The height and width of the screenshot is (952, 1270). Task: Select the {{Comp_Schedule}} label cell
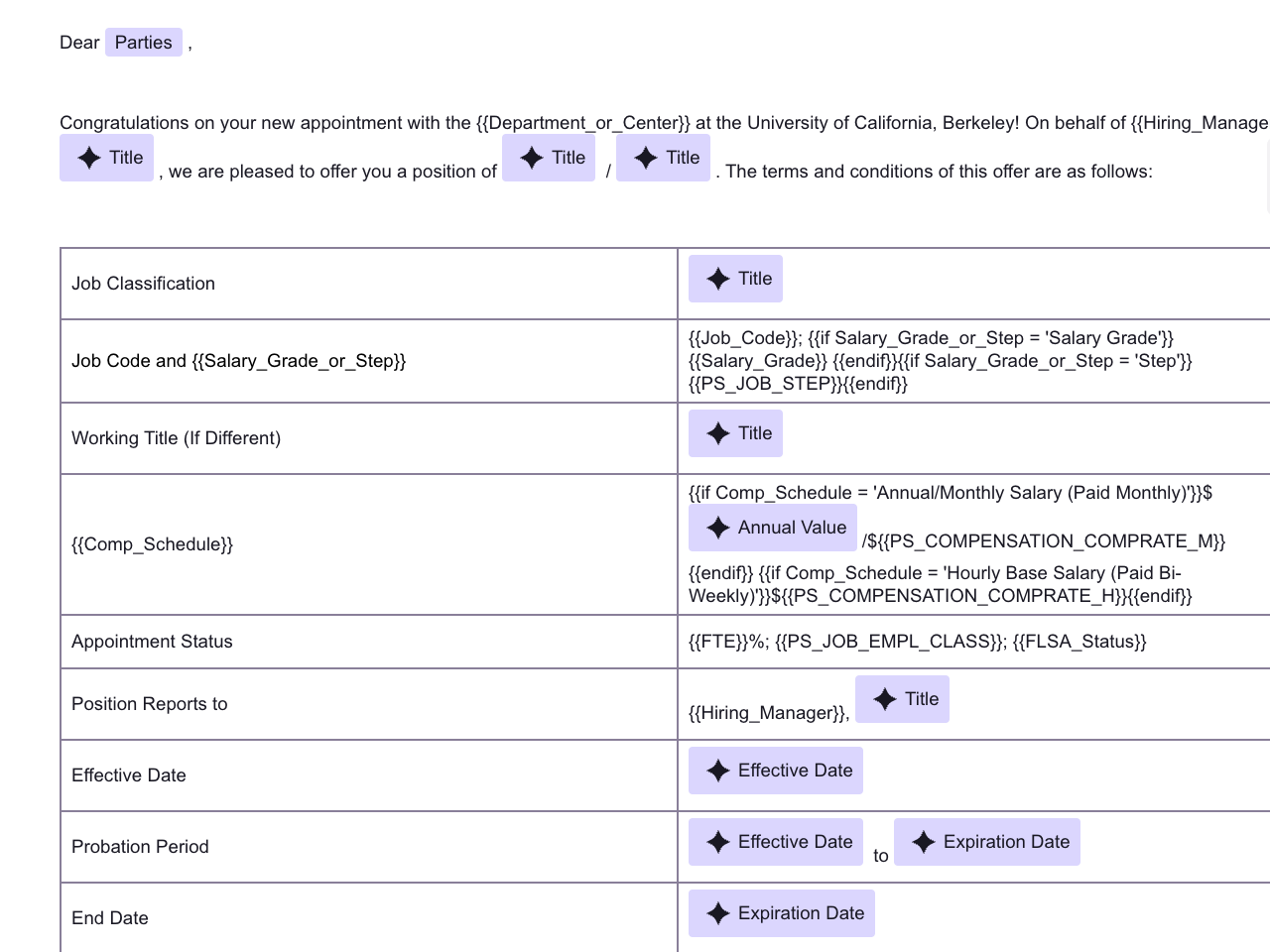click(x=152, y=544)
